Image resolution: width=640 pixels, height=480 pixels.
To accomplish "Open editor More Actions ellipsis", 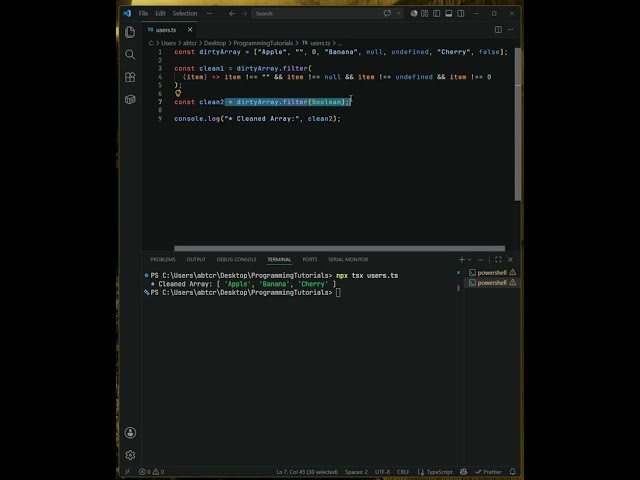I will tap(510, 29).
